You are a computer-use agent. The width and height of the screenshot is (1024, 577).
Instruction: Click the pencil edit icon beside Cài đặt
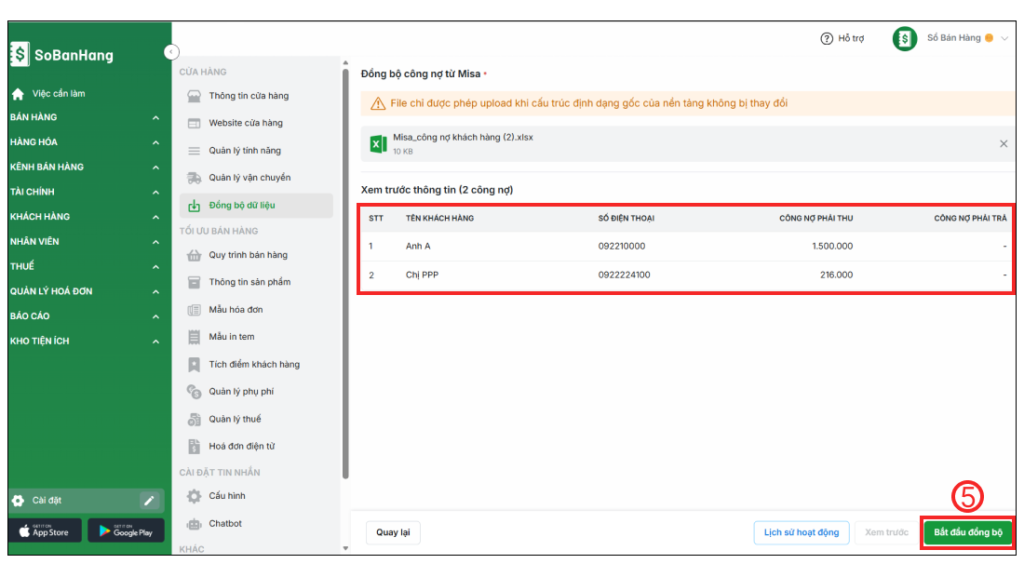click(x=149, y=500)
